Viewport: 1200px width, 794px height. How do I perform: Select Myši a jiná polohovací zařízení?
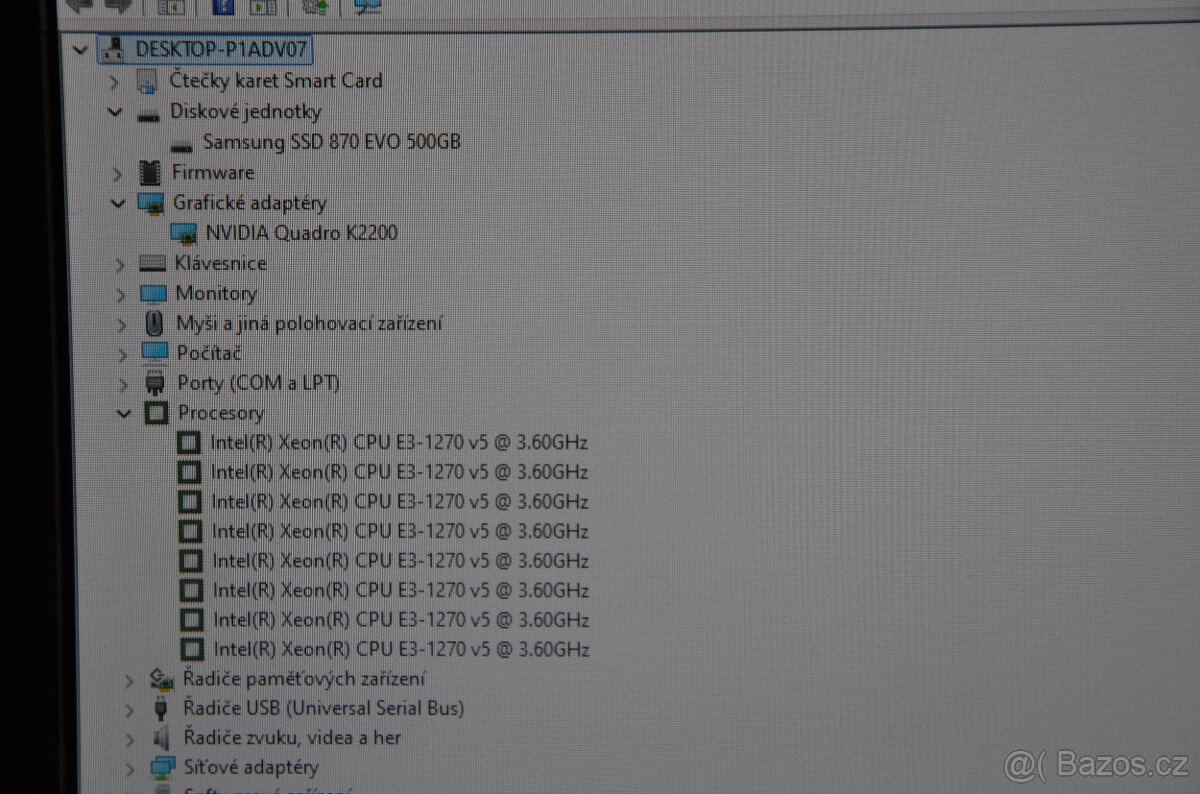(x=310, y=323)
